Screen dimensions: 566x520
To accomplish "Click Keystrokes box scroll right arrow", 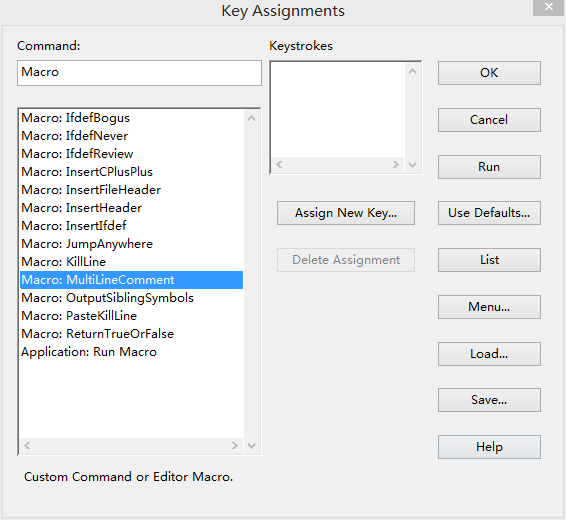I will [396, 165].
